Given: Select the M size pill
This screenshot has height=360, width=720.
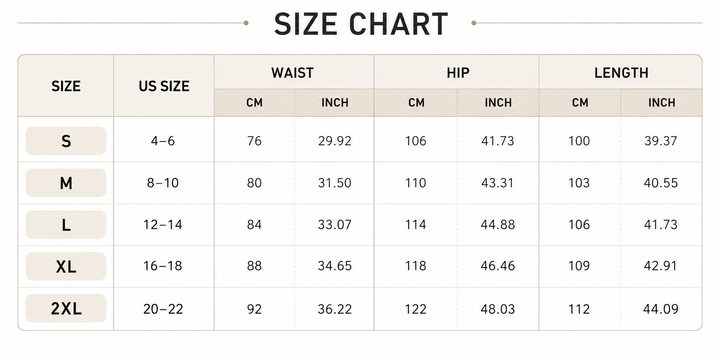Looking at the screenshot, I should (66, 183).
